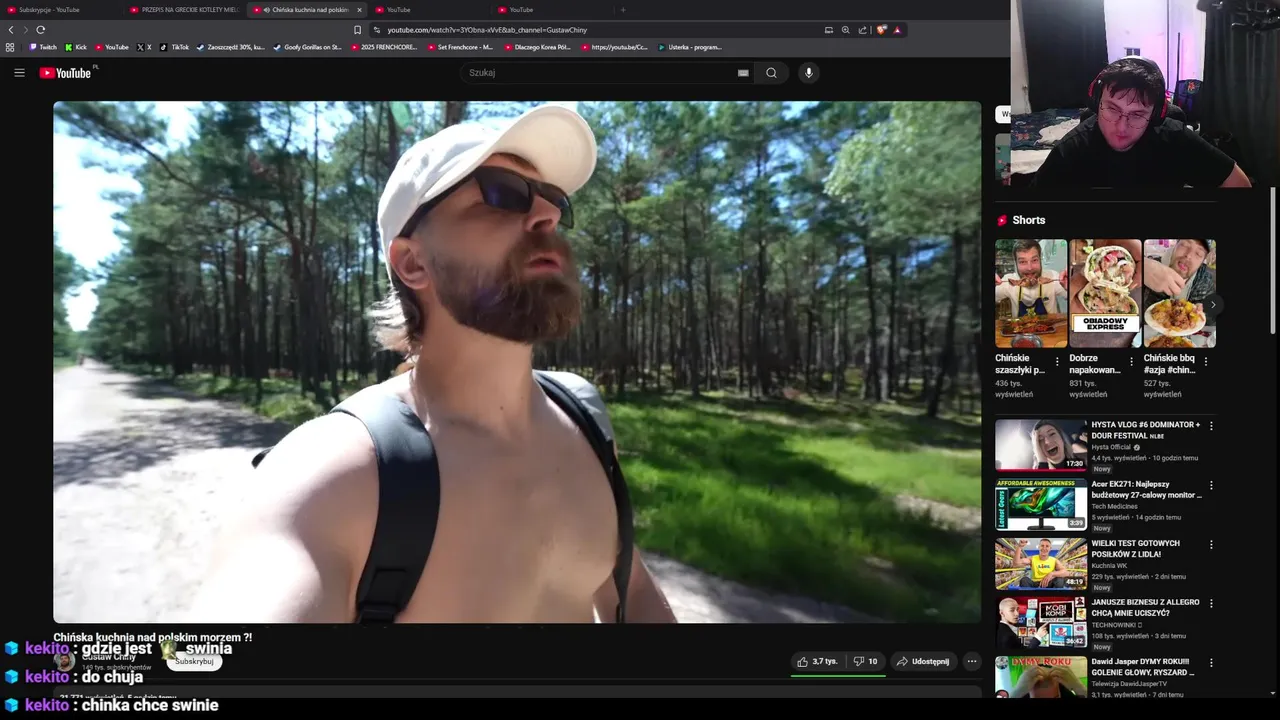Click the share page icon in address bar
The height and width of the screenshot is (720, 1280).
coord(862,30)
